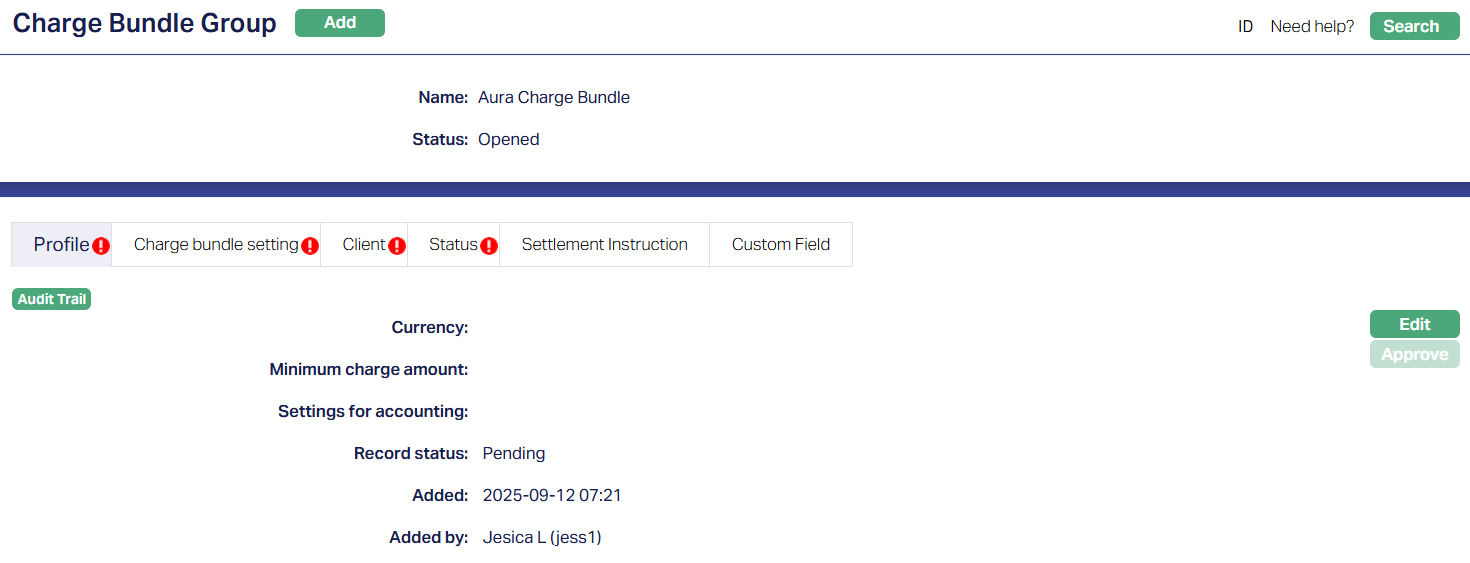
Task: Click the greyed-out Approve button
Action: pyautogui.click(x=1414, y=354)
